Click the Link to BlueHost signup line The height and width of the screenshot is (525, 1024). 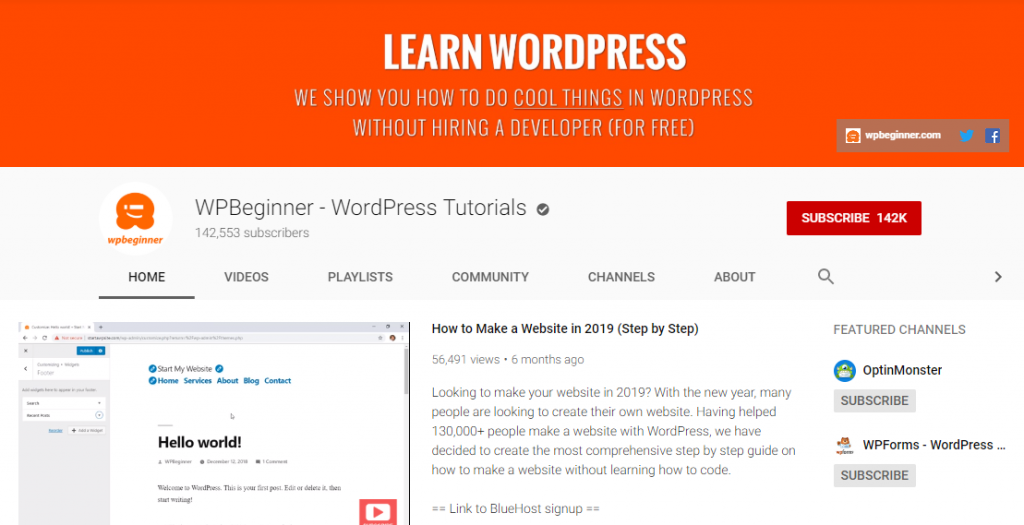tap(515, 509)
